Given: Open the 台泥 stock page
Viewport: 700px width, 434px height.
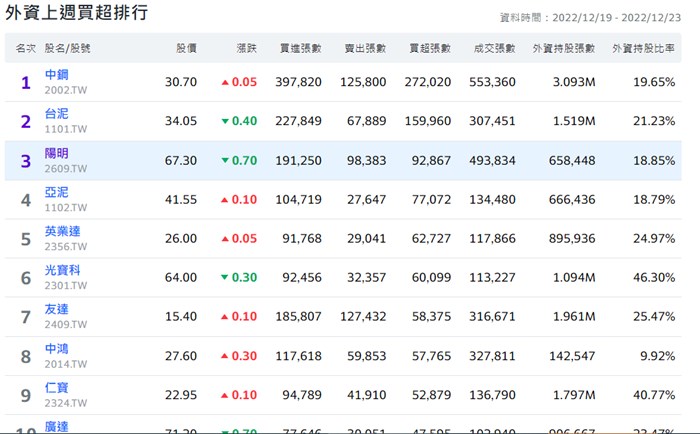Looking at the screenshot, I should click(x=57, y=114).
